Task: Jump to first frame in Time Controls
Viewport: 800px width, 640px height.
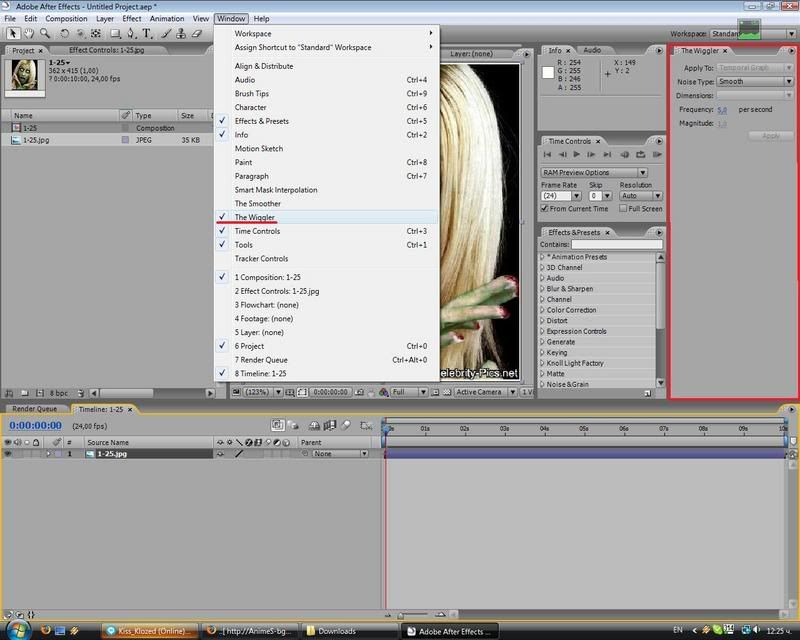Action: 547,155
